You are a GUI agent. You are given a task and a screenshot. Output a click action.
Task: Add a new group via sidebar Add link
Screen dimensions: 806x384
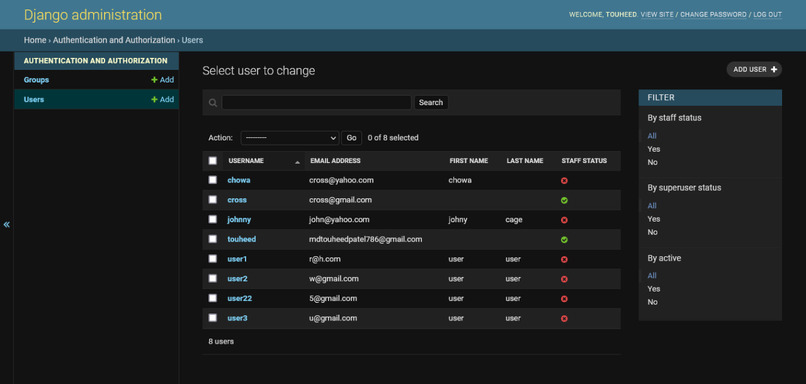(162, 80)
